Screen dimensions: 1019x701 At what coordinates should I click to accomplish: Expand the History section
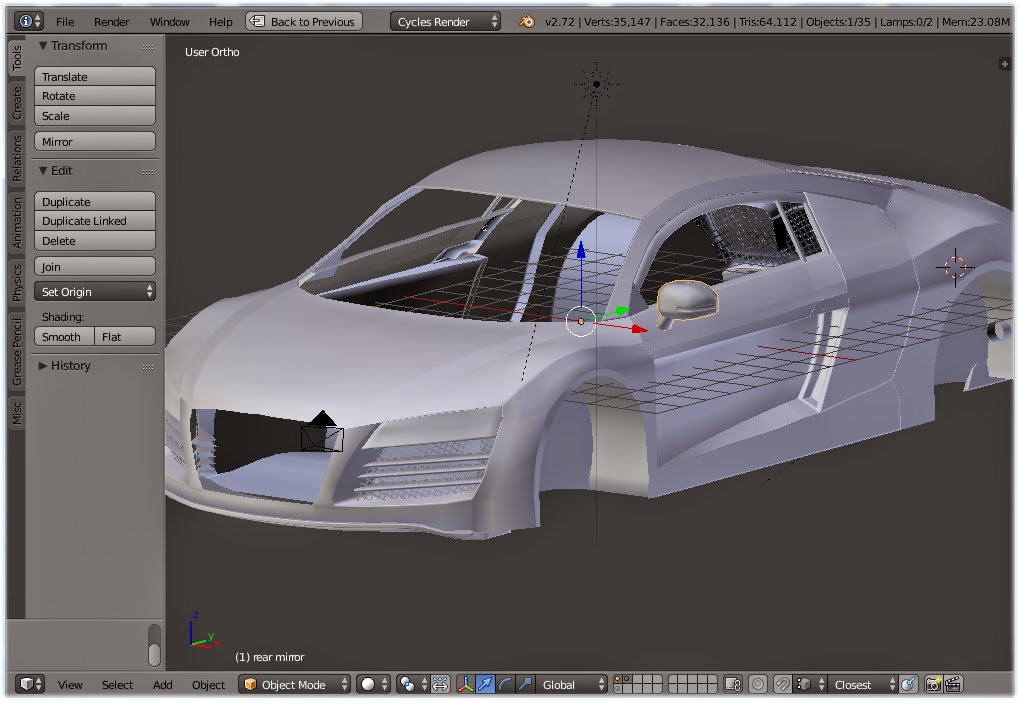tap(68, 366)
